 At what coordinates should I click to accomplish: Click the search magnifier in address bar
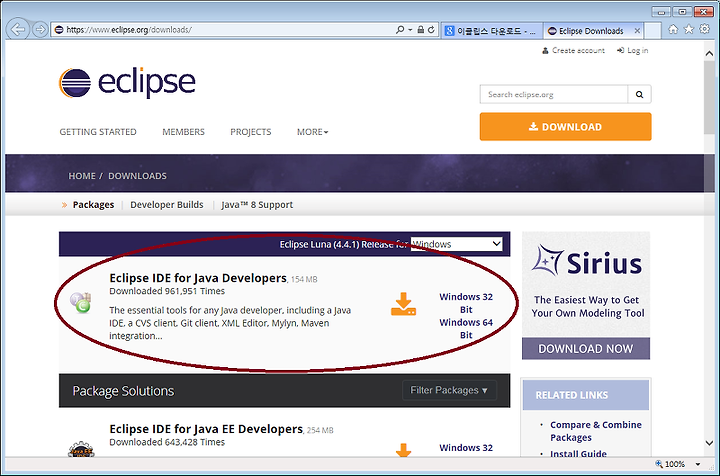point(400,29)
